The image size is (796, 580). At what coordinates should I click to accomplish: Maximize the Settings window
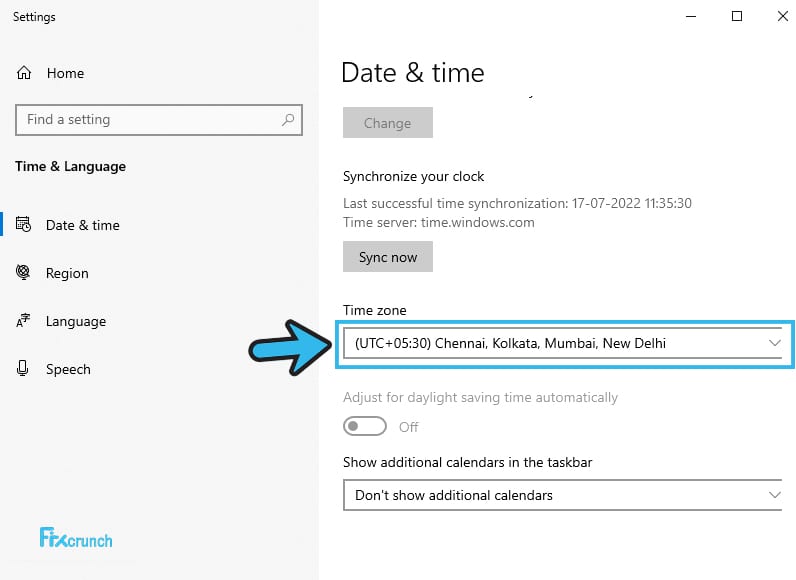coord(737,16)
